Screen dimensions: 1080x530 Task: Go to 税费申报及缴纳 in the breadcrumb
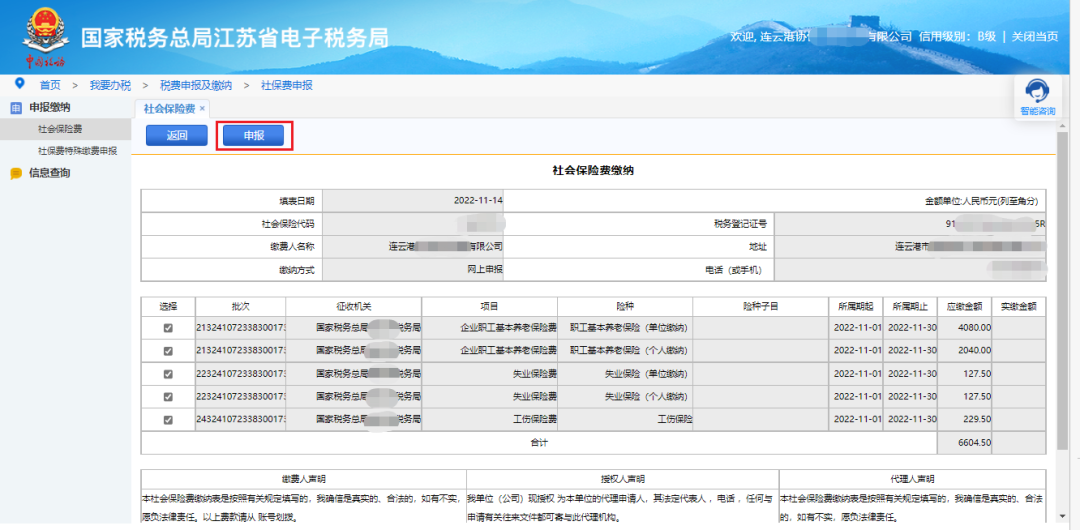tap(196, 85)
